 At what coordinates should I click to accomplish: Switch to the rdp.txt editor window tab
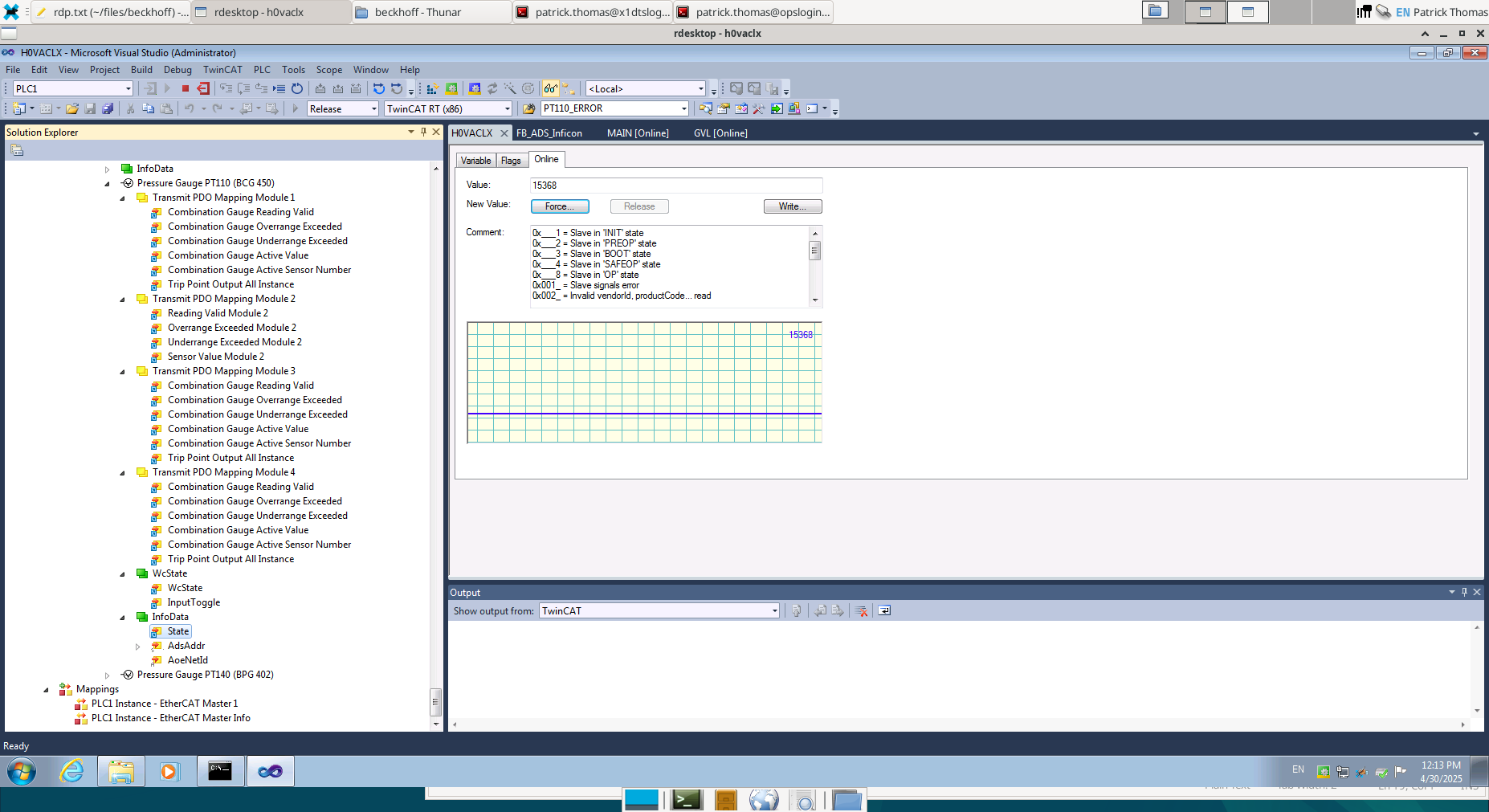point(111,12)
